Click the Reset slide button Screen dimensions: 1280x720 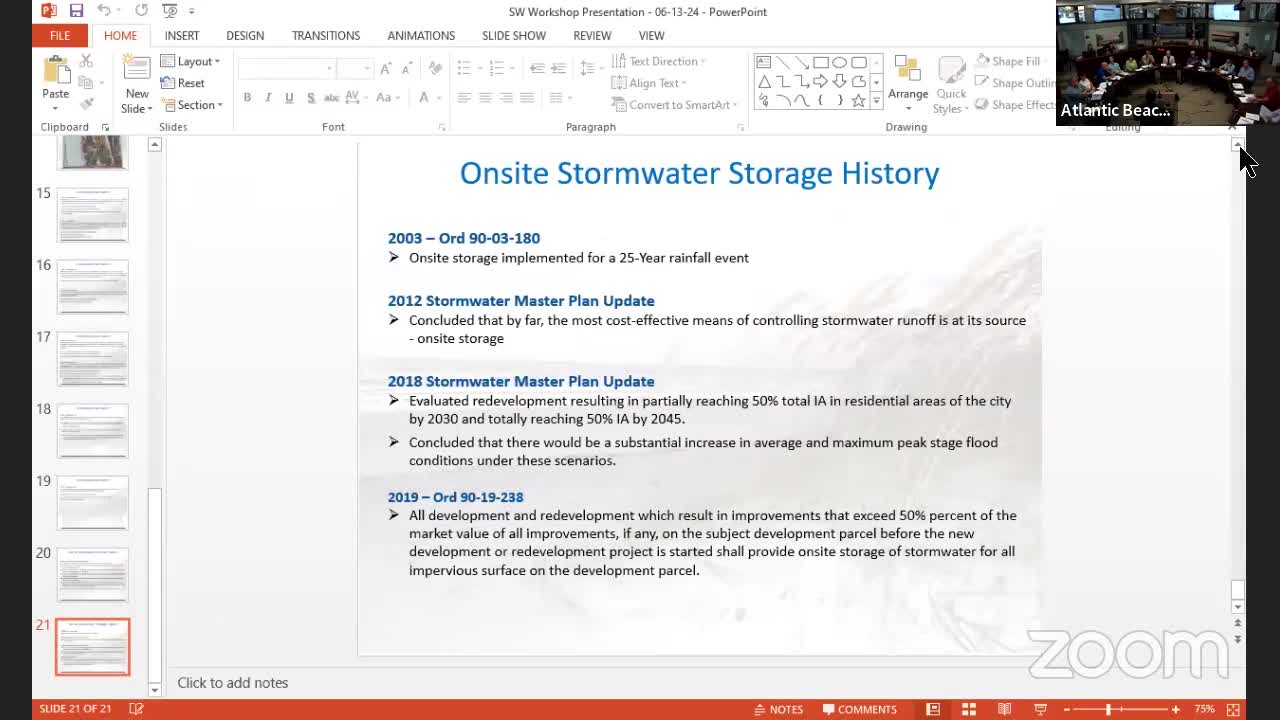183,83
